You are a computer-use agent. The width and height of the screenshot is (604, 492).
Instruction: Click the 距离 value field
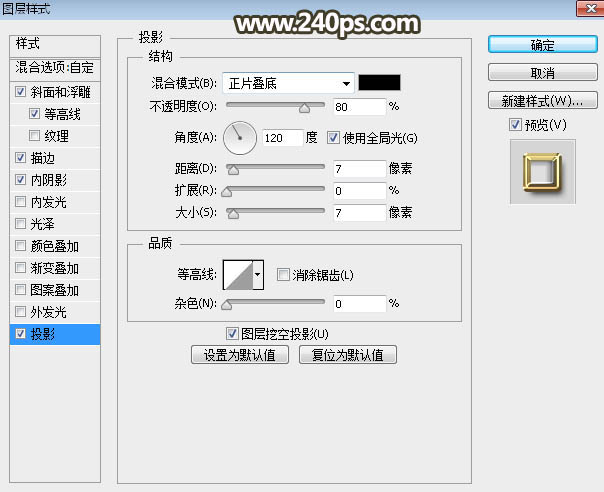(359, 169)
